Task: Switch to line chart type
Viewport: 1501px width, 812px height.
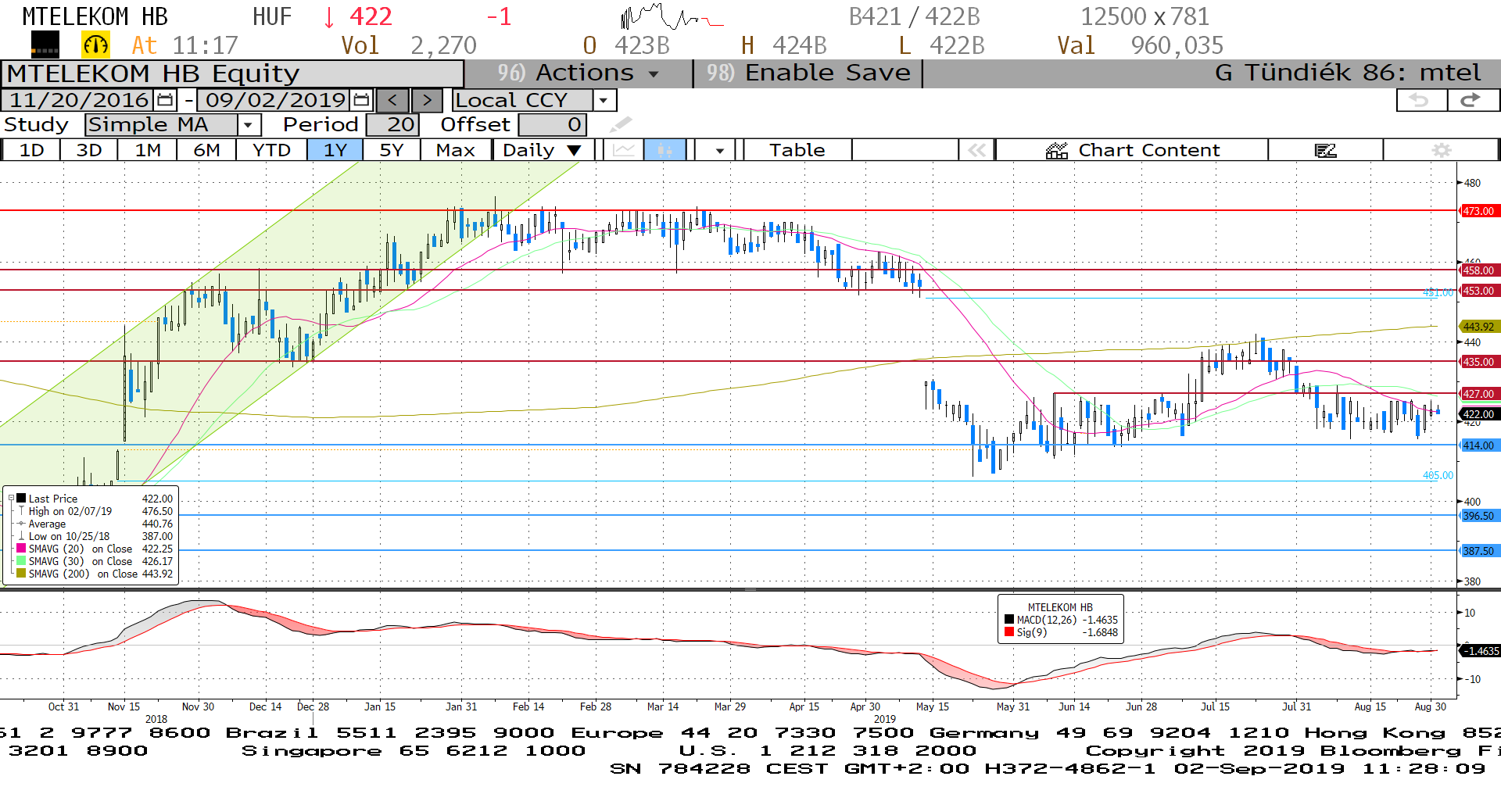Action: click(623, 150)
